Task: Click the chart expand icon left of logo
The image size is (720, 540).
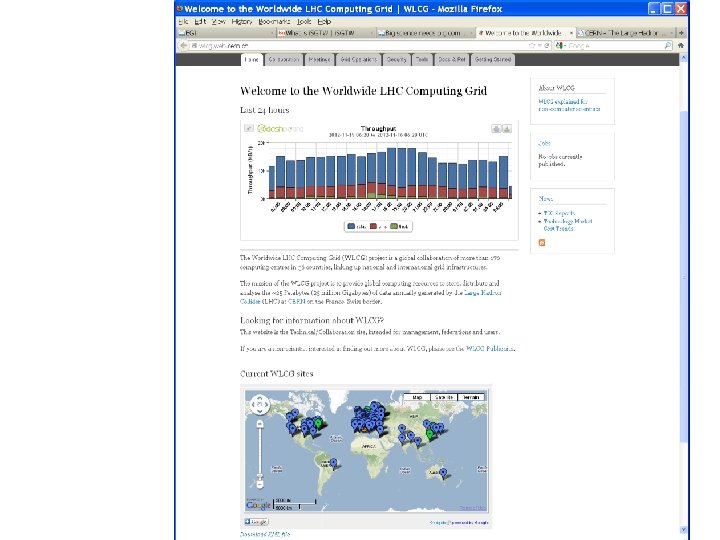Action: pyautogui.click(x=249, y=128)
